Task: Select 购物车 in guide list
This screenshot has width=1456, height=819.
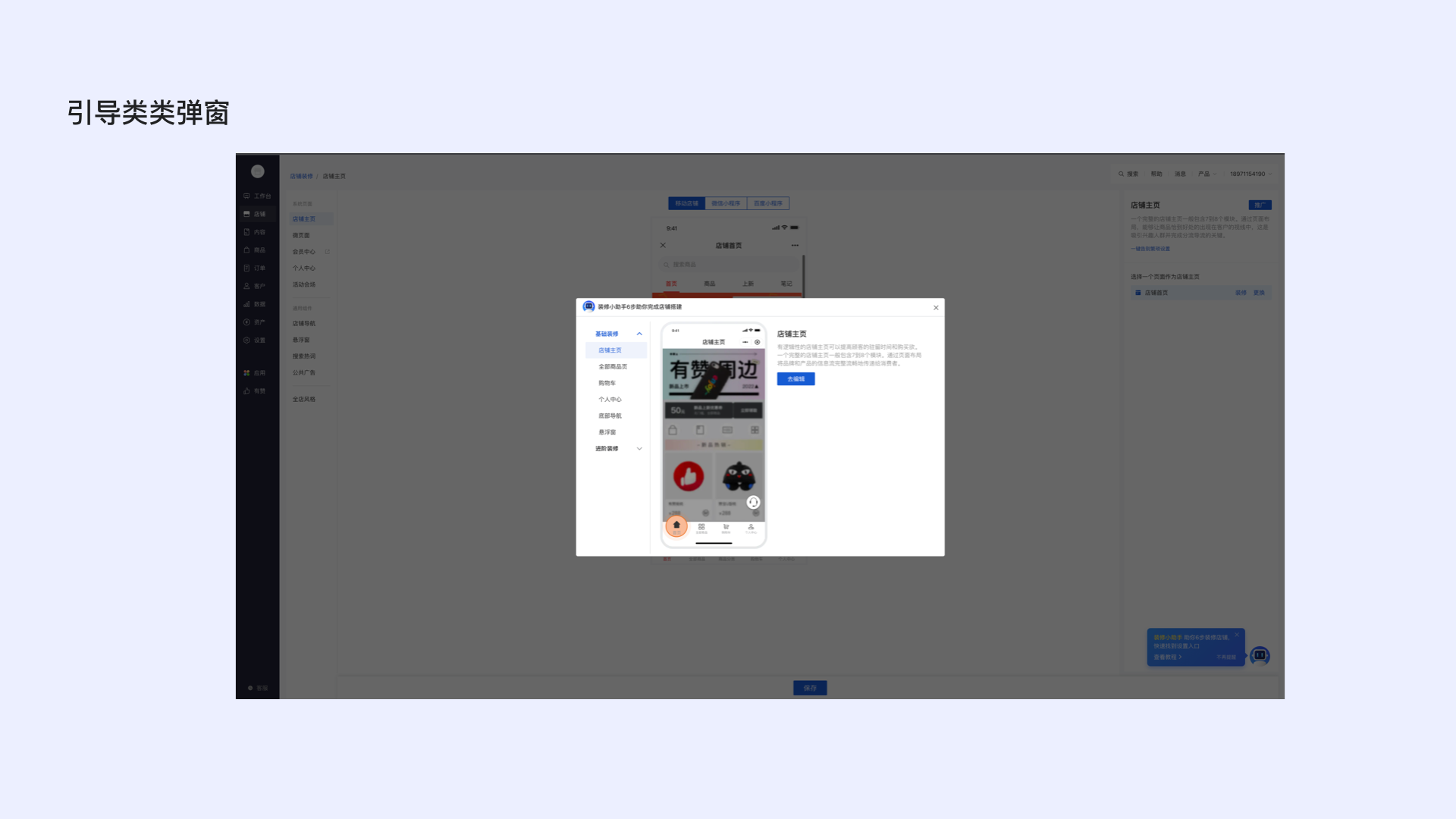Action: click(x=607, y=383)
